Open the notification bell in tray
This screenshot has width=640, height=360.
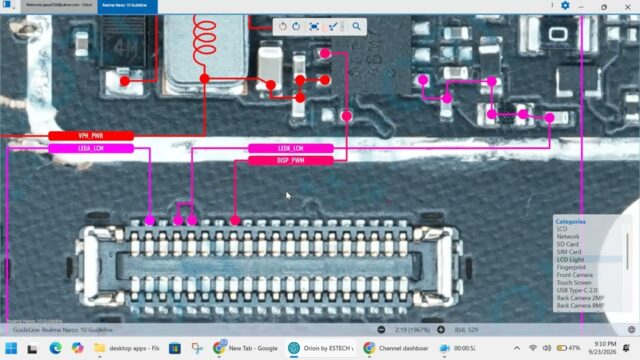click(x=626, y=348)
